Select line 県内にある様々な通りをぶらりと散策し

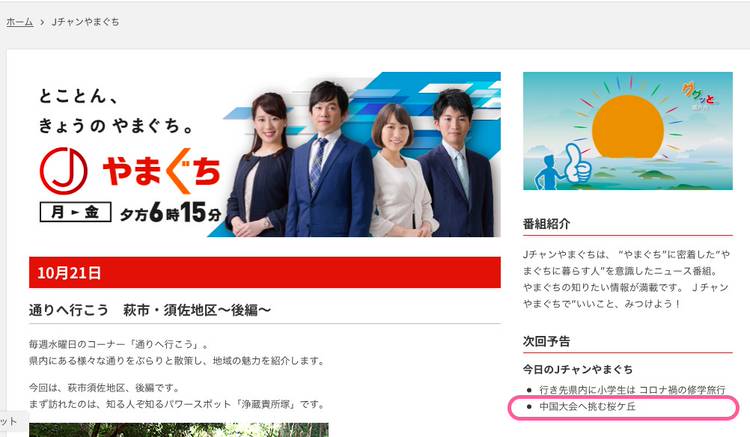click(177, 361)
